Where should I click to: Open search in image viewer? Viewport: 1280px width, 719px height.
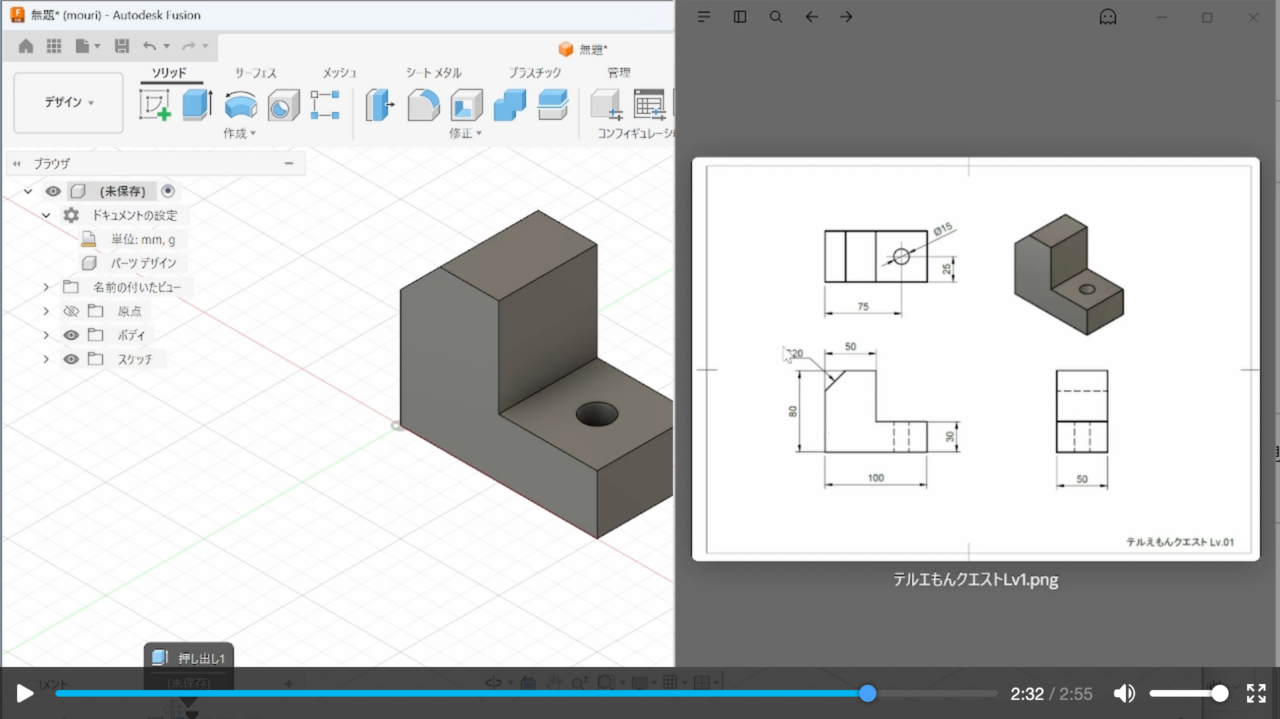pos(776,17)
